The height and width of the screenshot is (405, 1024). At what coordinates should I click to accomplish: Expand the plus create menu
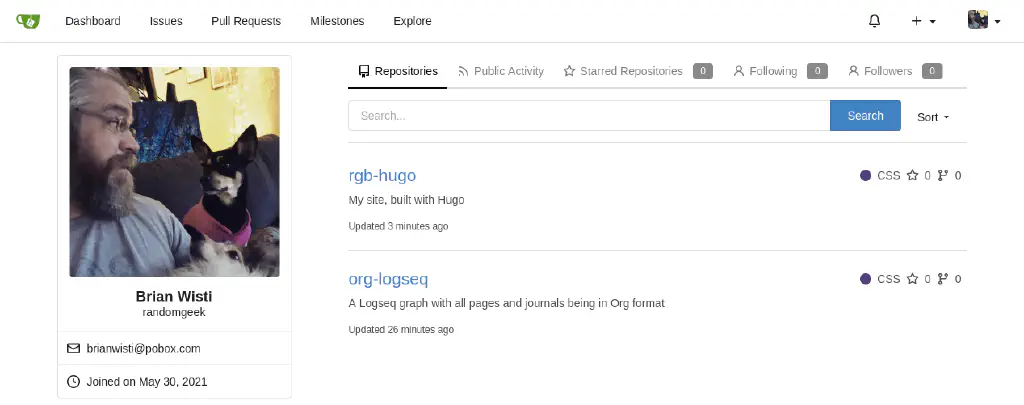(x=923, y=21)
